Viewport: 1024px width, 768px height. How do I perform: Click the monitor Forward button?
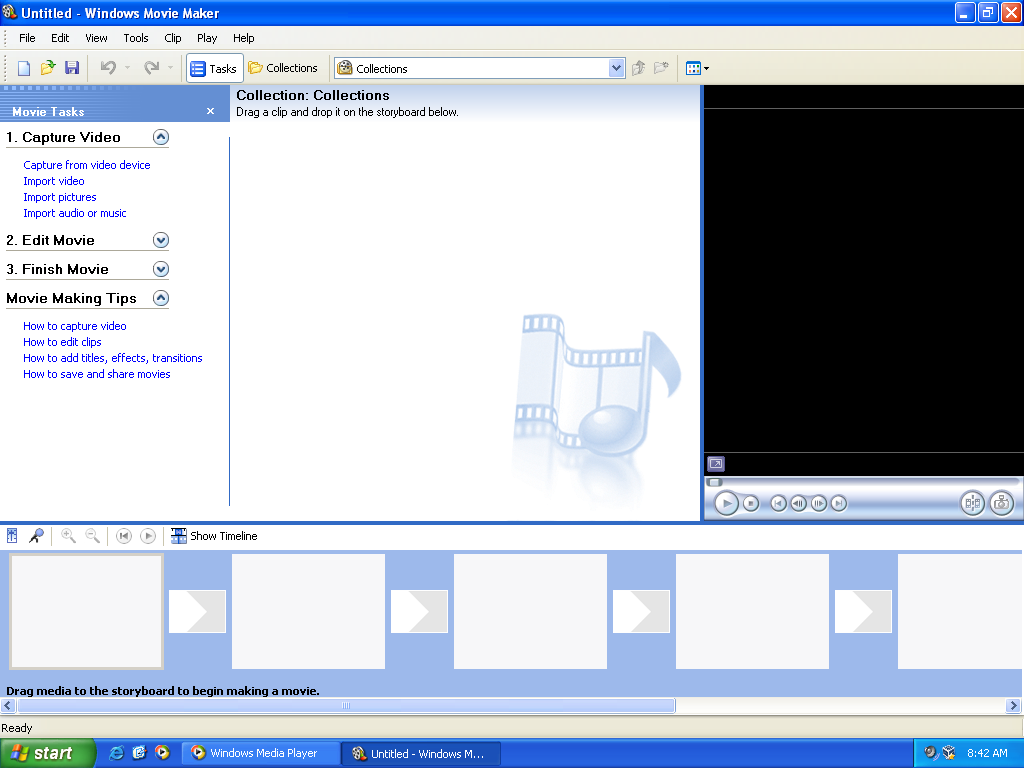click(839, 504)
